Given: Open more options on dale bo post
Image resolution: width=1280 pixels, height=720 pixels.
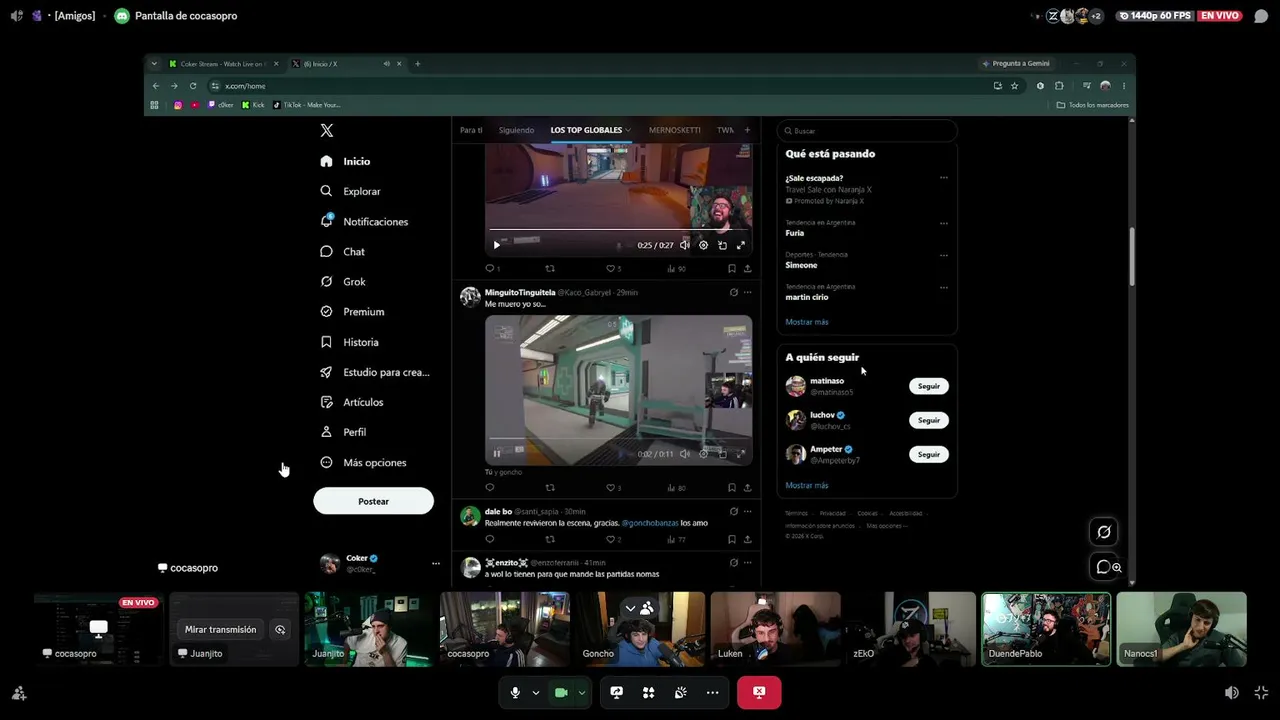Looking at the screenshot, I should [747, 512].
